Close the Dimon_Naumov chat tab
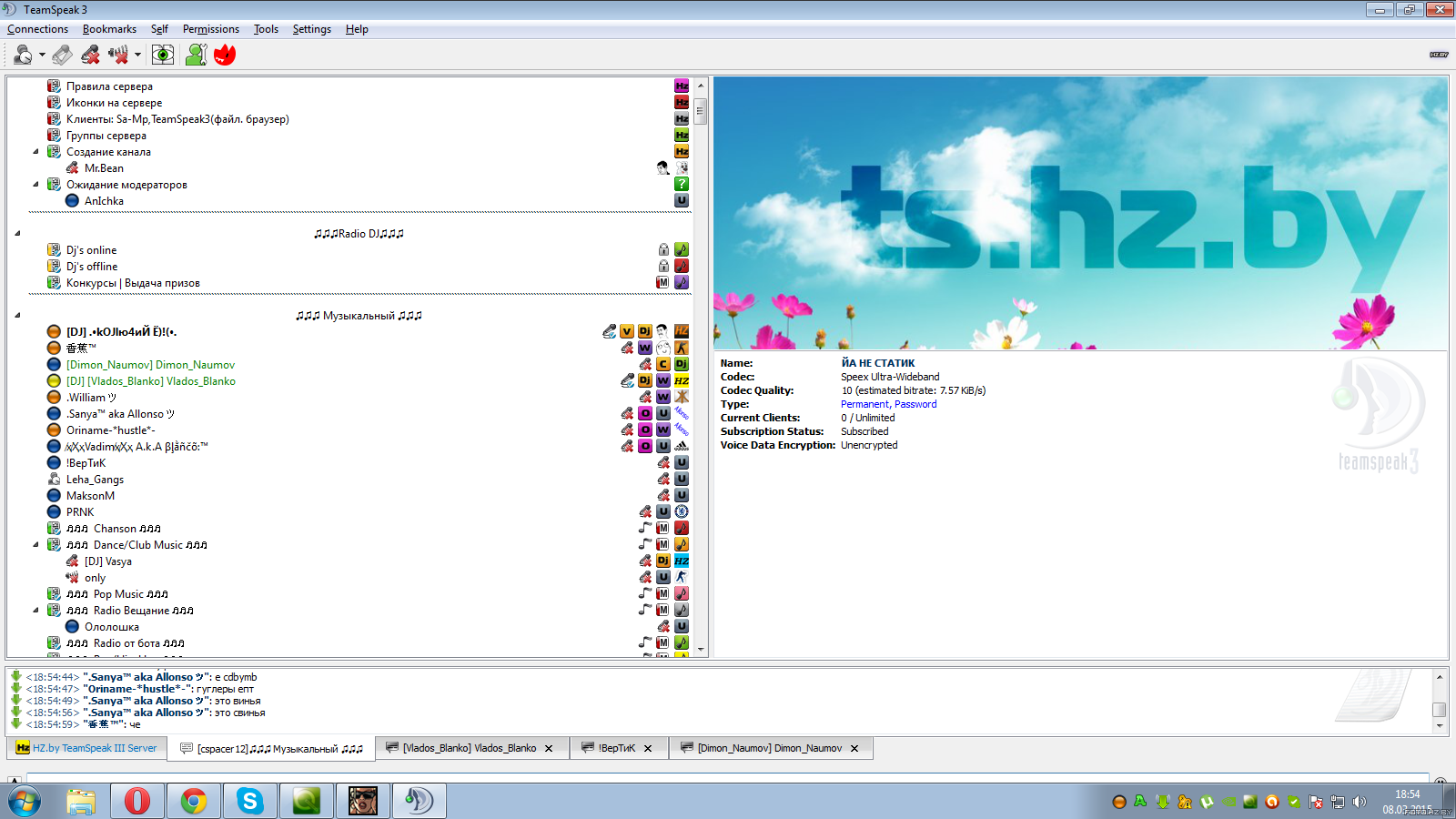Viewport: 1456px width, 819px height. (x=854, y=749)
